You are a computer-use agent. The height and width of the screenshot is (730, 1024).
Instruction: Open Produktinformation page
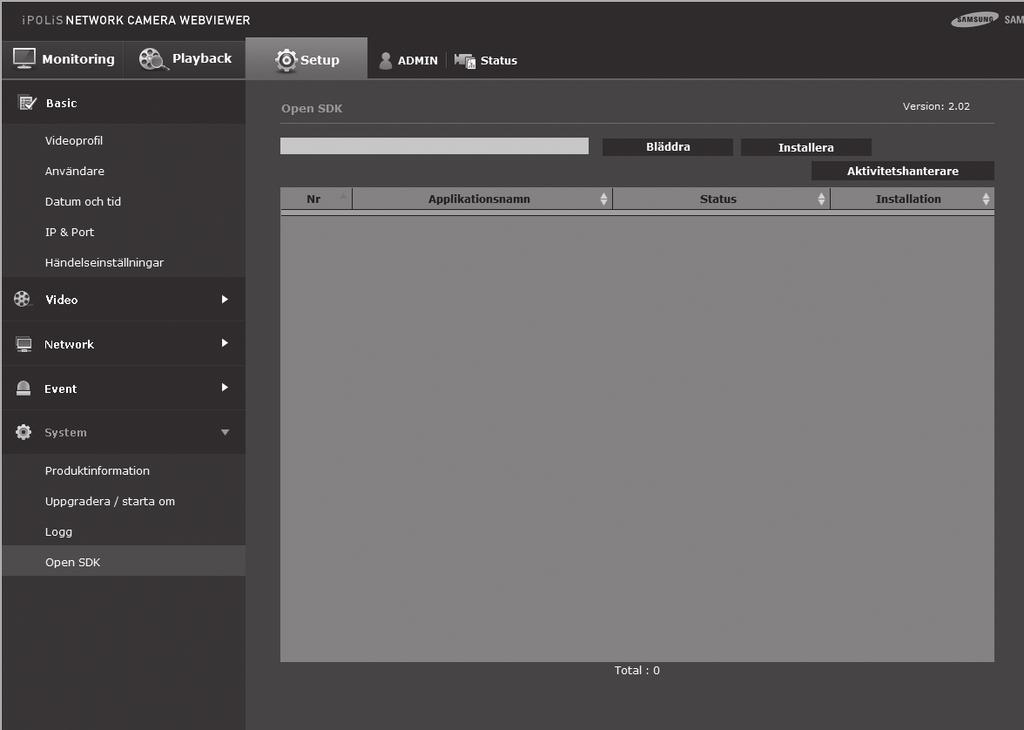pos(97,471)
